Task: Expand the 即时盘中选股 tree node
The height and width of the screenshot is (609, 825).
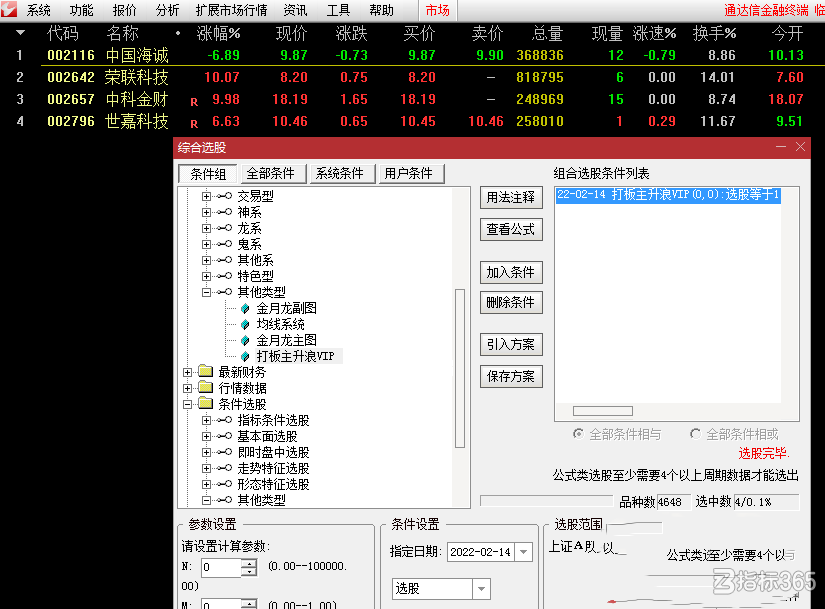Action: click(206, 452)
